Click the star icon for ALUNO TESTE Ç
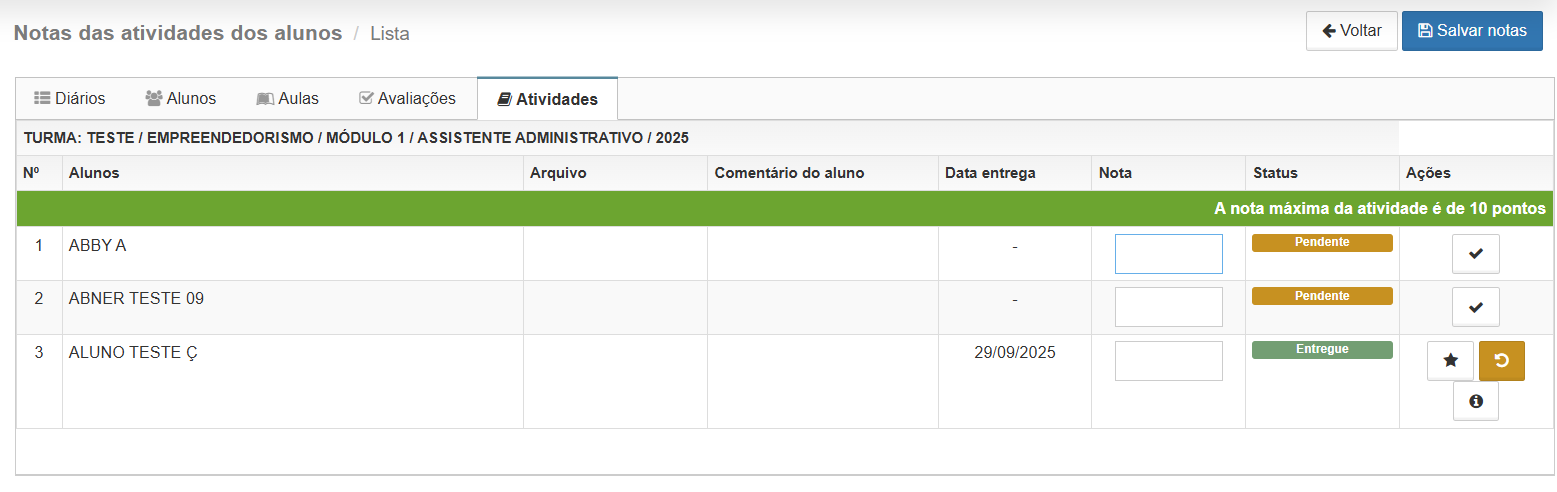 (1450, 361)
